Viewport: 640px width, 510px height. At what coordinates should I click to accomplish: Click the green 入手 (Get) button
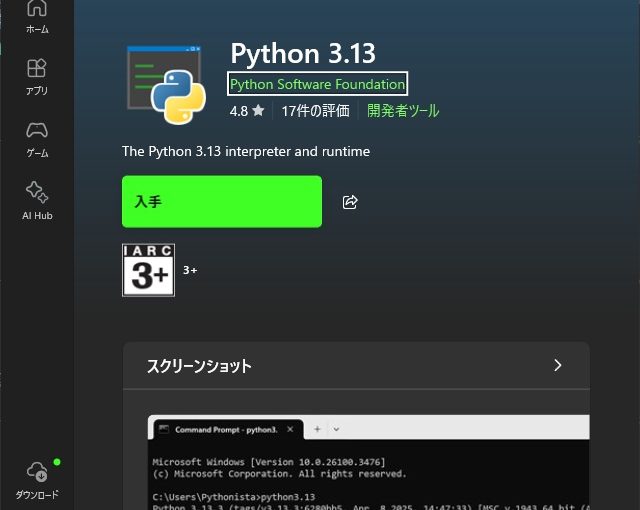pos(222,202)
